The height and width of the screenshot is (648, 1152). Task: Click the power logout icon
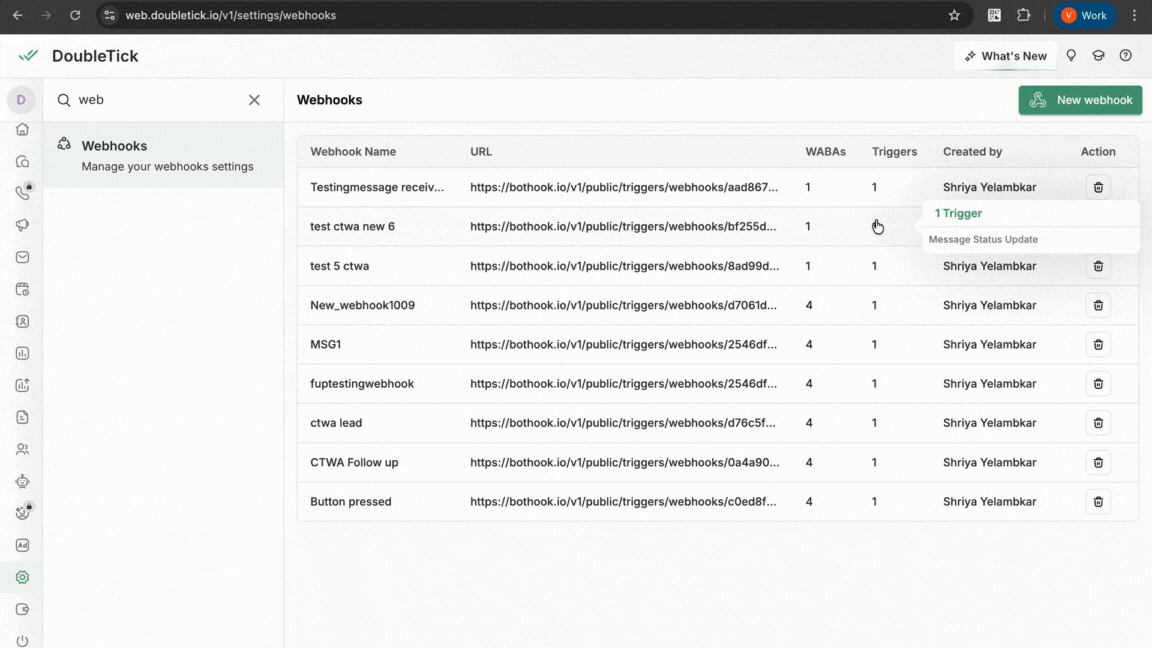tap(22, 641)
